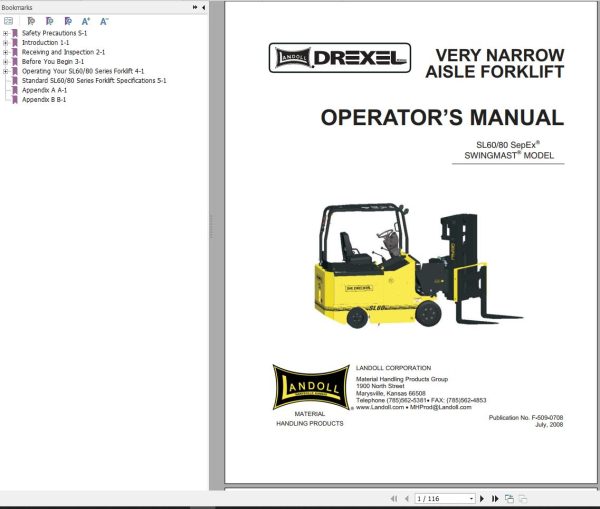The width and height of the screenshot is (600, 509).
Task: Click the Bookmarks panel title
Action: pos(17,7)
